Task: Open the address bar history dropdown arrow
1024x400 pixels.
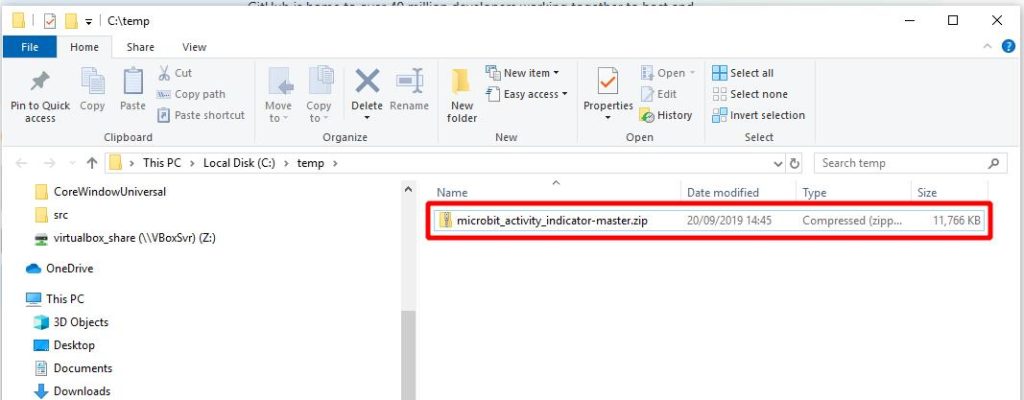Action: pos(778,163)
